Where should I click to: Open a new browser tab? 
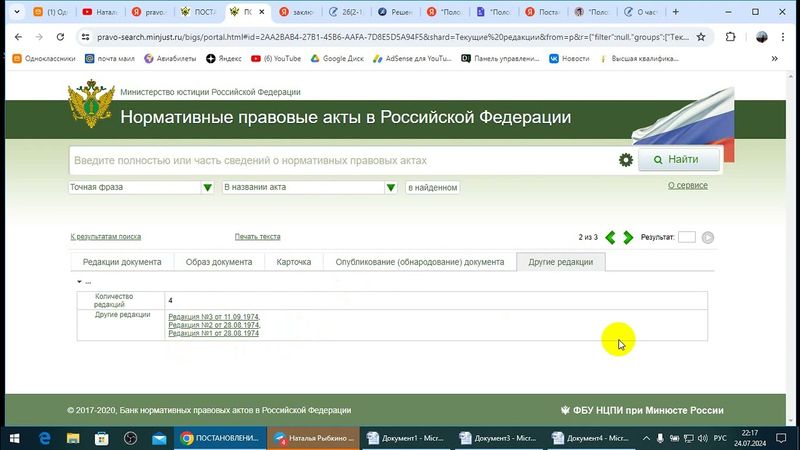(676, 12)
